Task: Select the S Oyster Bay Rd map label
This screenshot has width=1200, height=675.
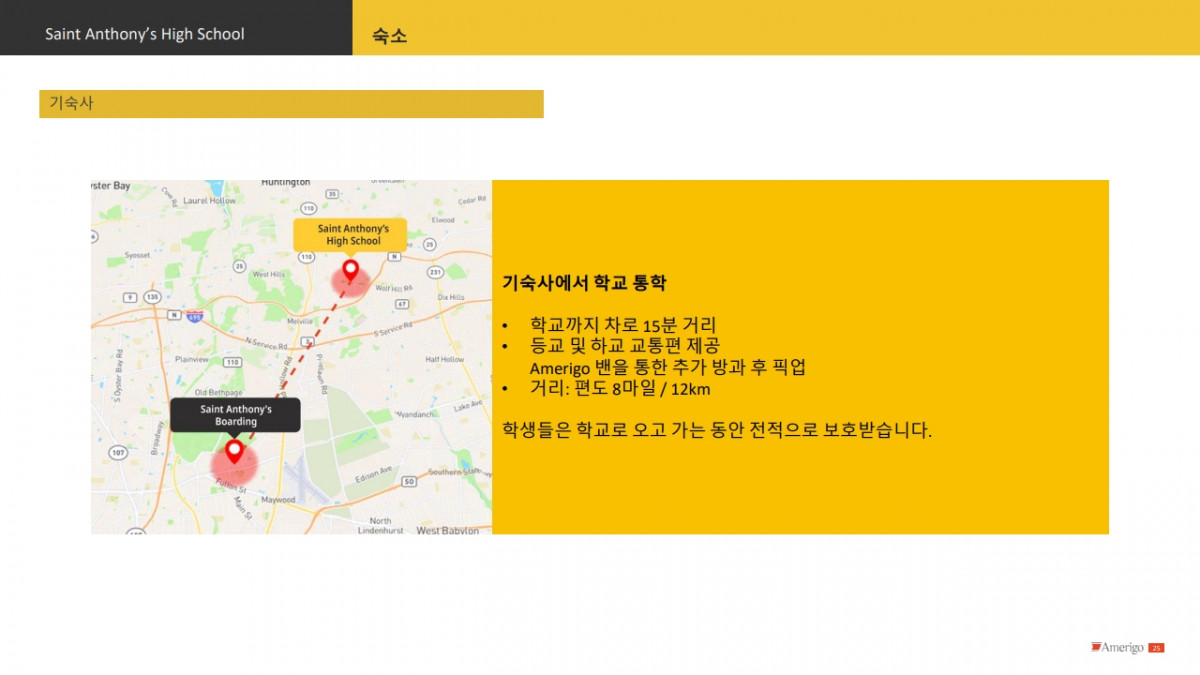Action: pos(118,376)
